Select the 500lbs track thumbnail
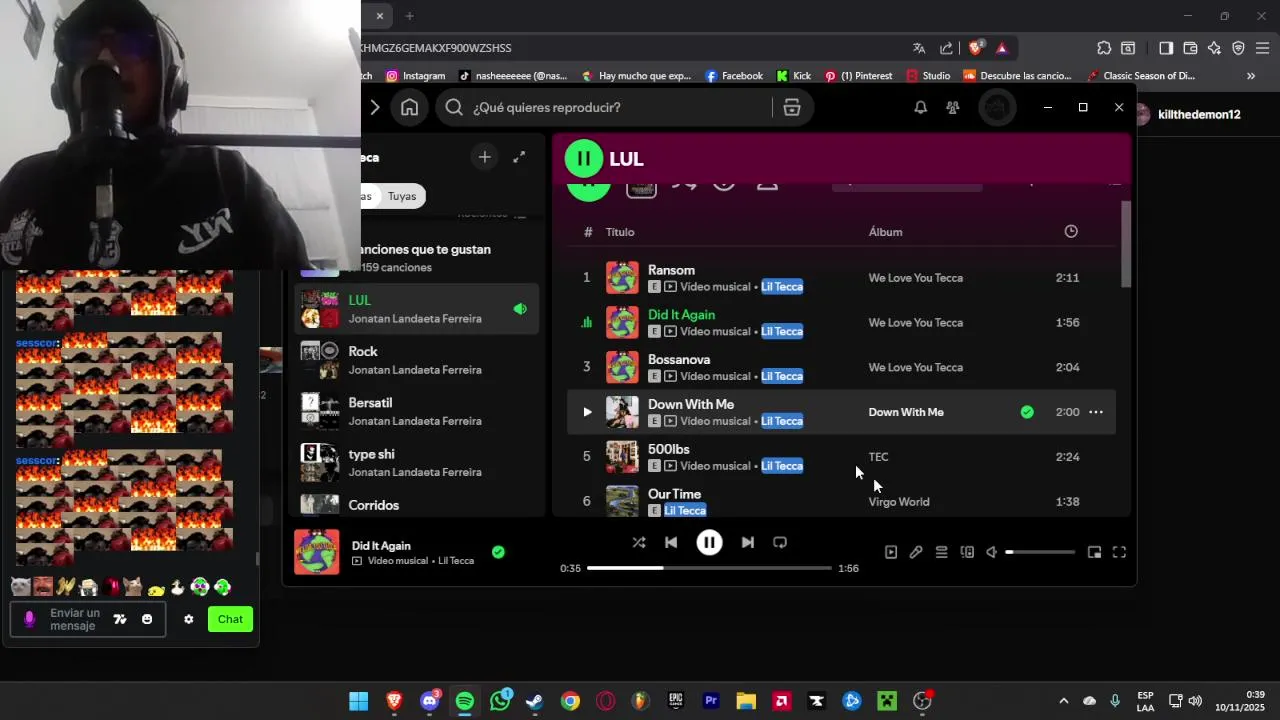 [x=622, y=457]
